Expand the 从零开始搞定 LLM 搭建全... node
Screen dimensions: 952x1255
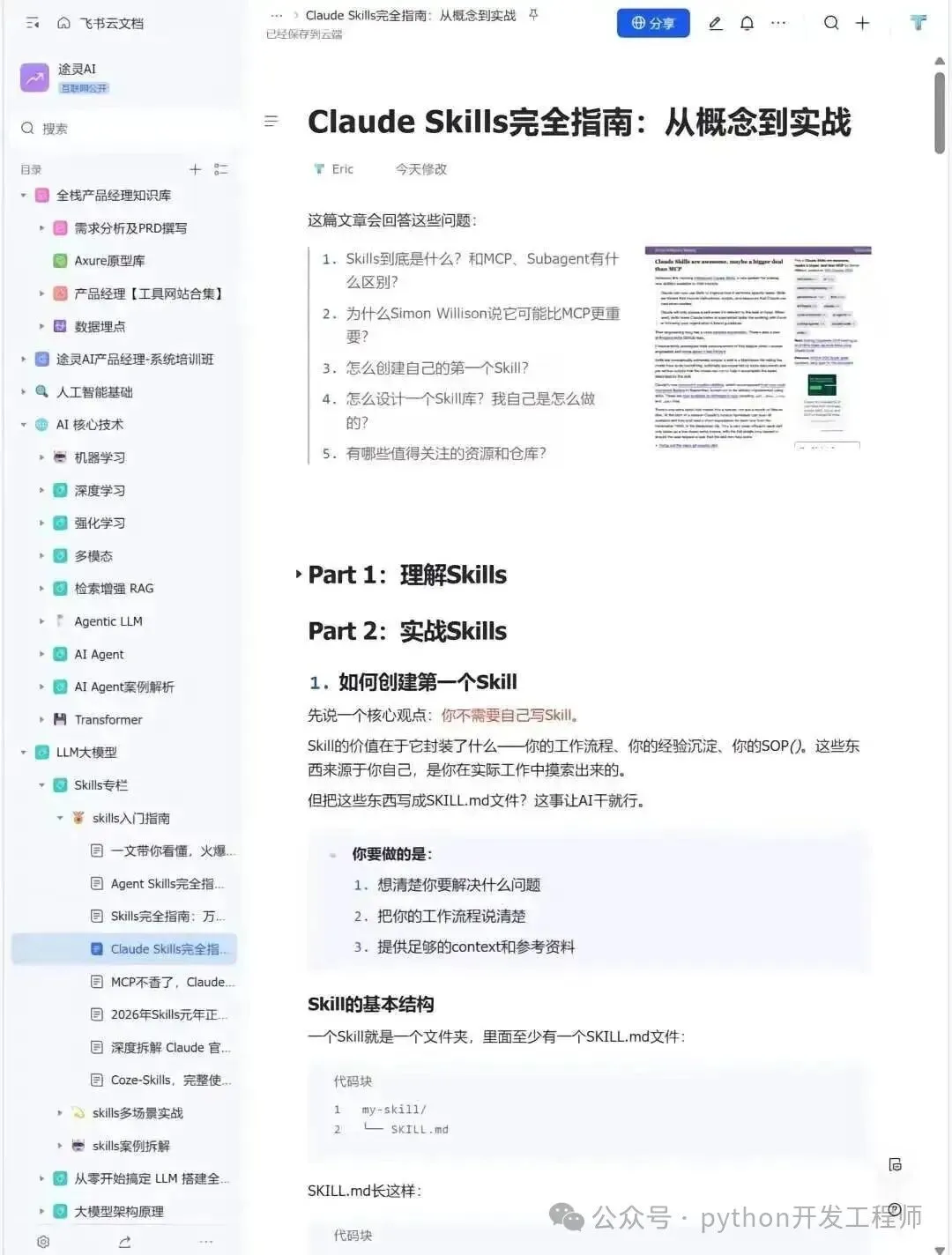[41, 1178]
